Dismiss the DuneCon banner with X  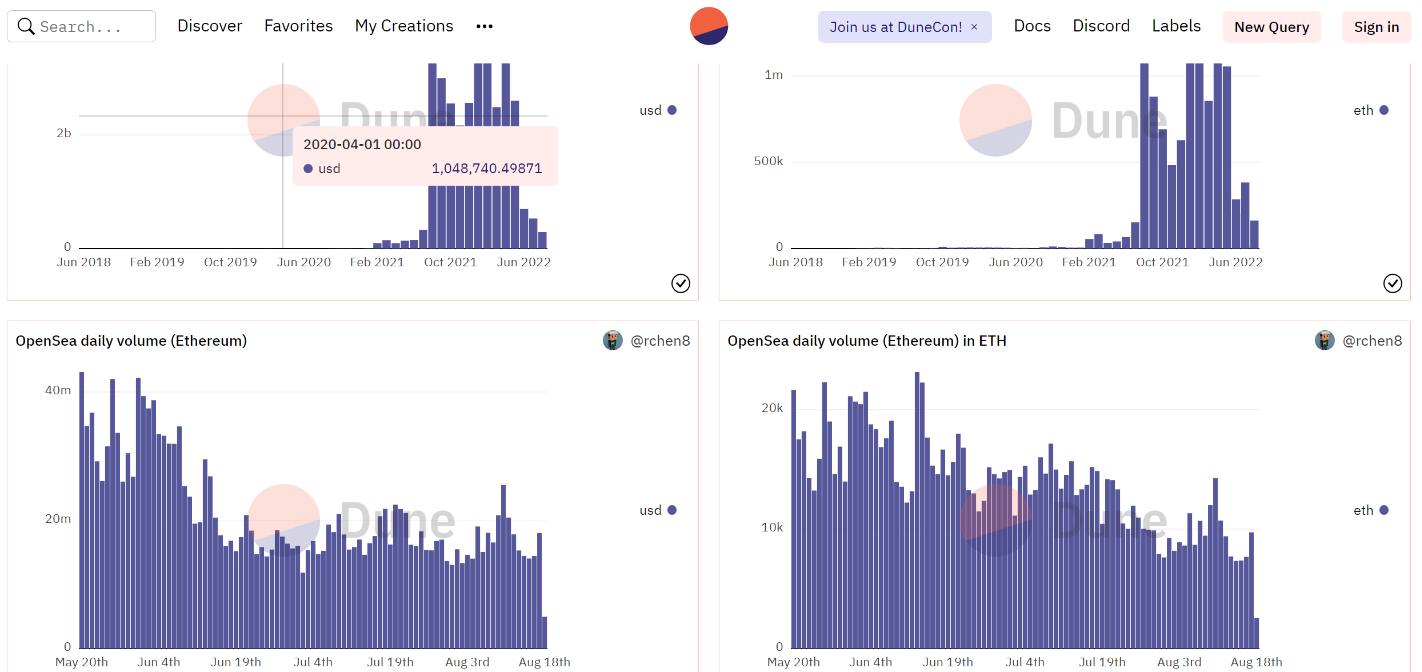[975, 27]
